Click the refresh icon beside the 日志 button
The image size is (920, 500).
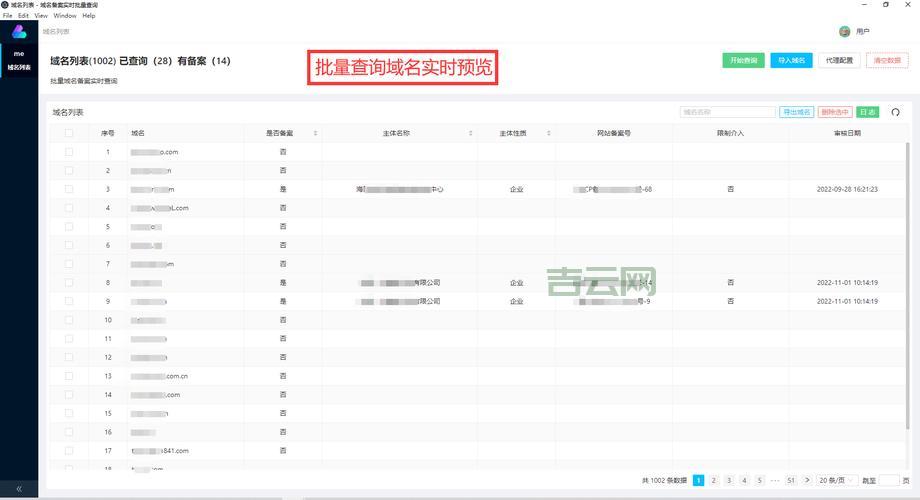coord(895,113)
